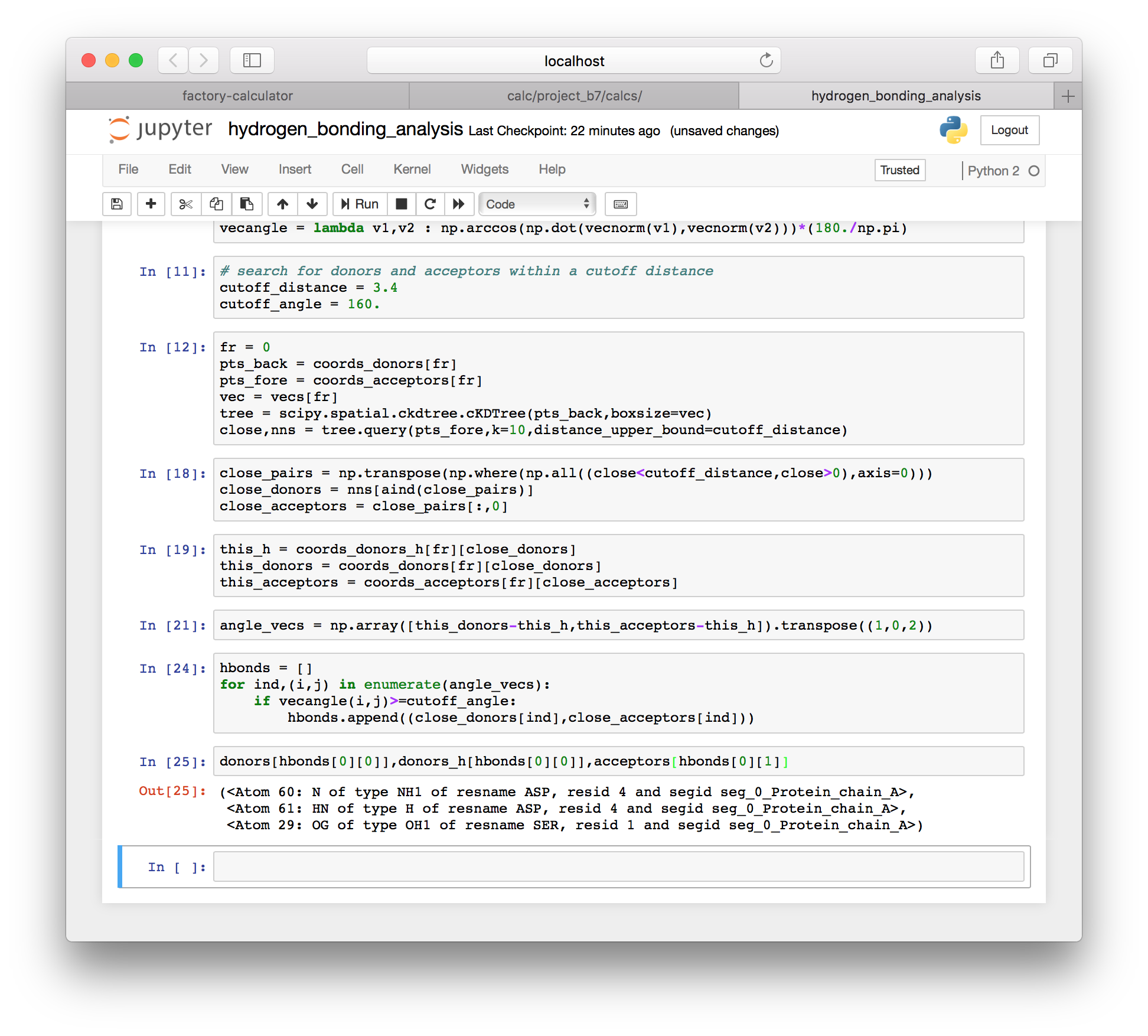
Task: Open the Edit menu
Action: pos(180,170)
